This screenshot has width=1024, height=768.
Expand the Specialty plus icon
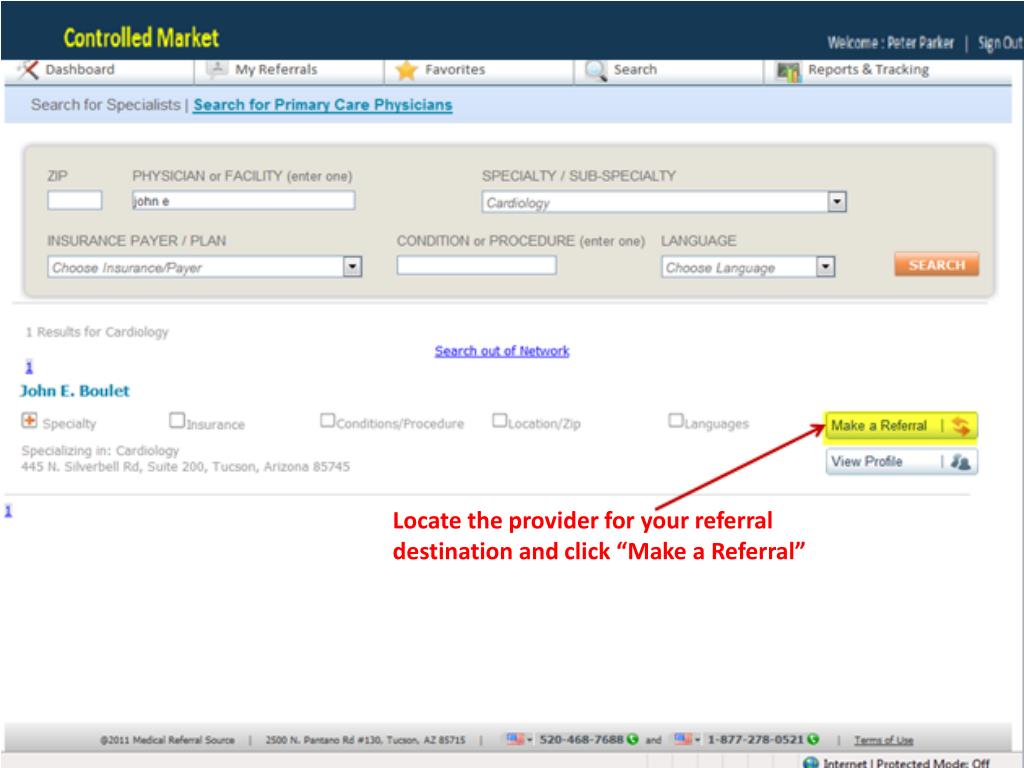29,421
